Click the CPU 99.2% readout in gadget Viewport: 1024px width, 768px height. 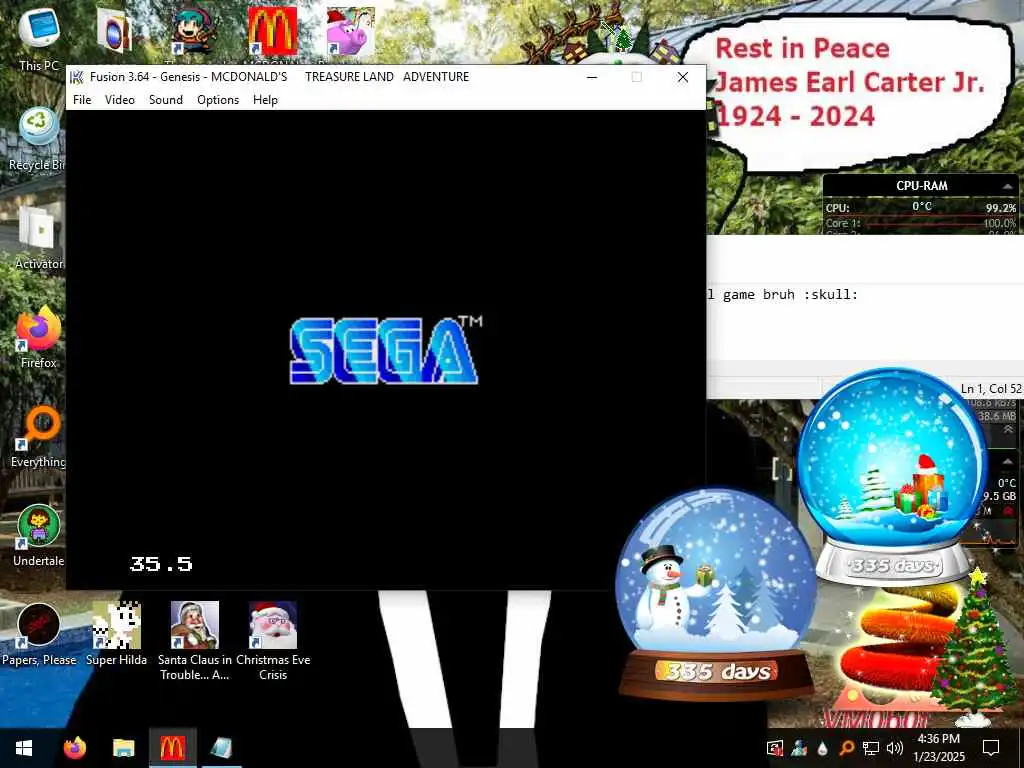[x=1000, y=208]
